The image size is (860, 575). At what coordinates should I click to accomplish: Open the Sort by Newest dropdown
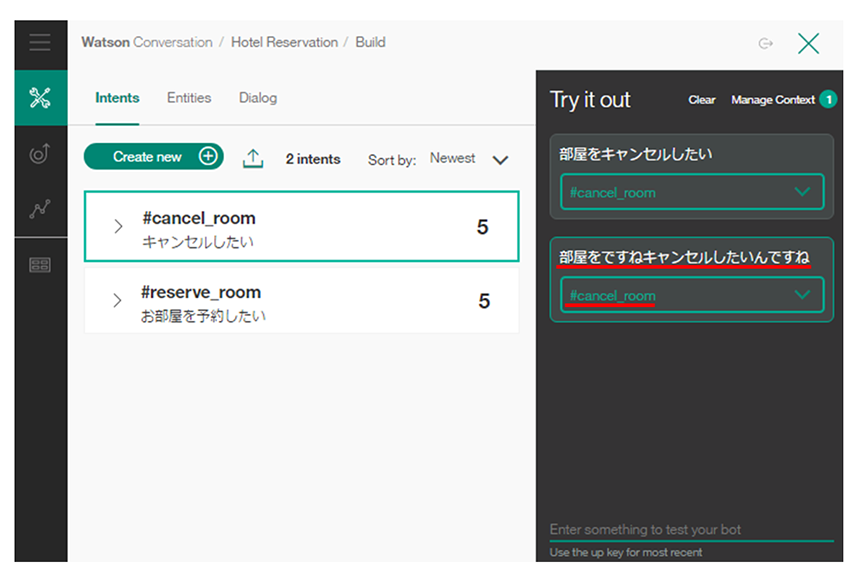(469, 159)
